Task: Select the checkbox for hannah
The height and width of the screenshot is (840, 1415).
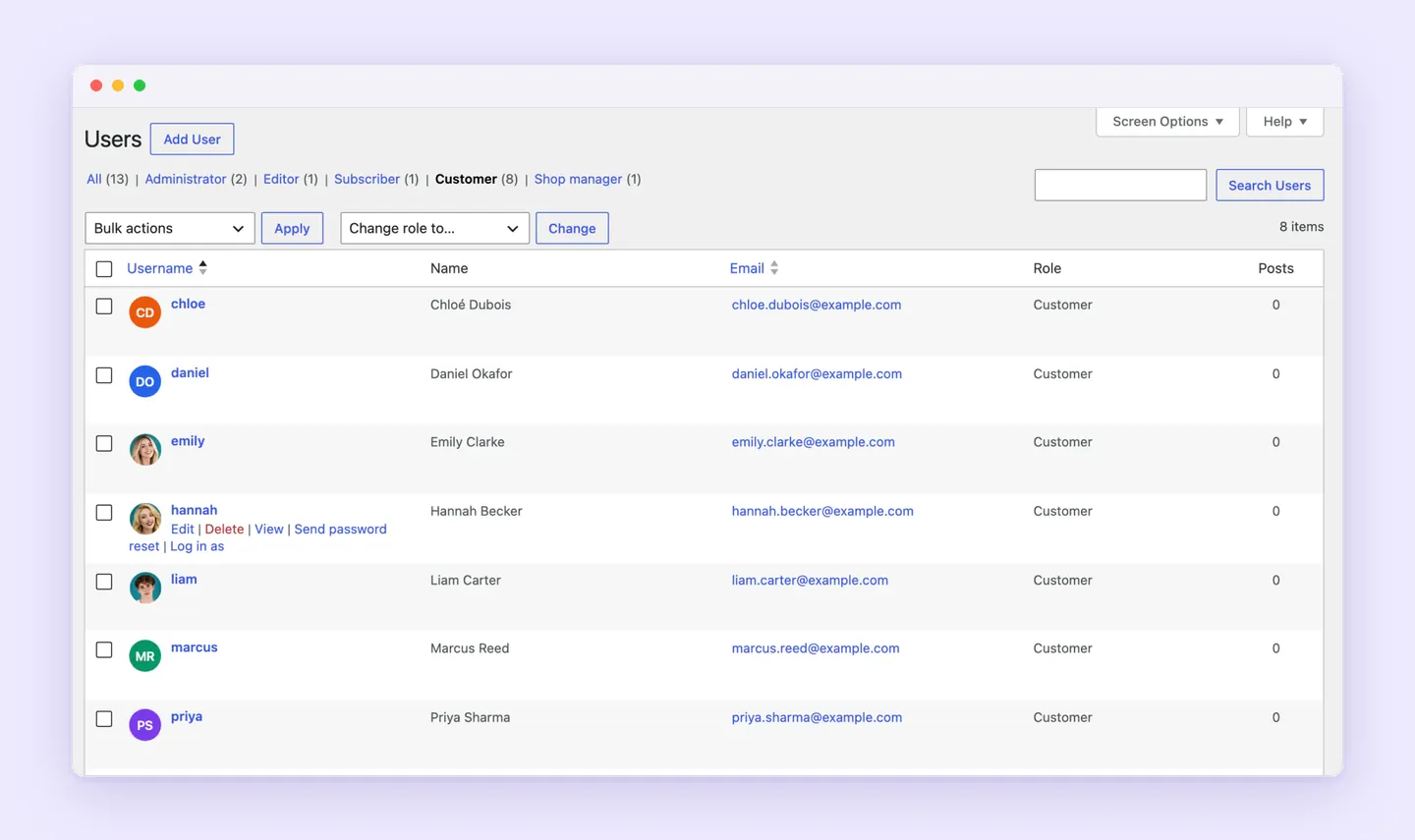Action: tap(104, 512)
